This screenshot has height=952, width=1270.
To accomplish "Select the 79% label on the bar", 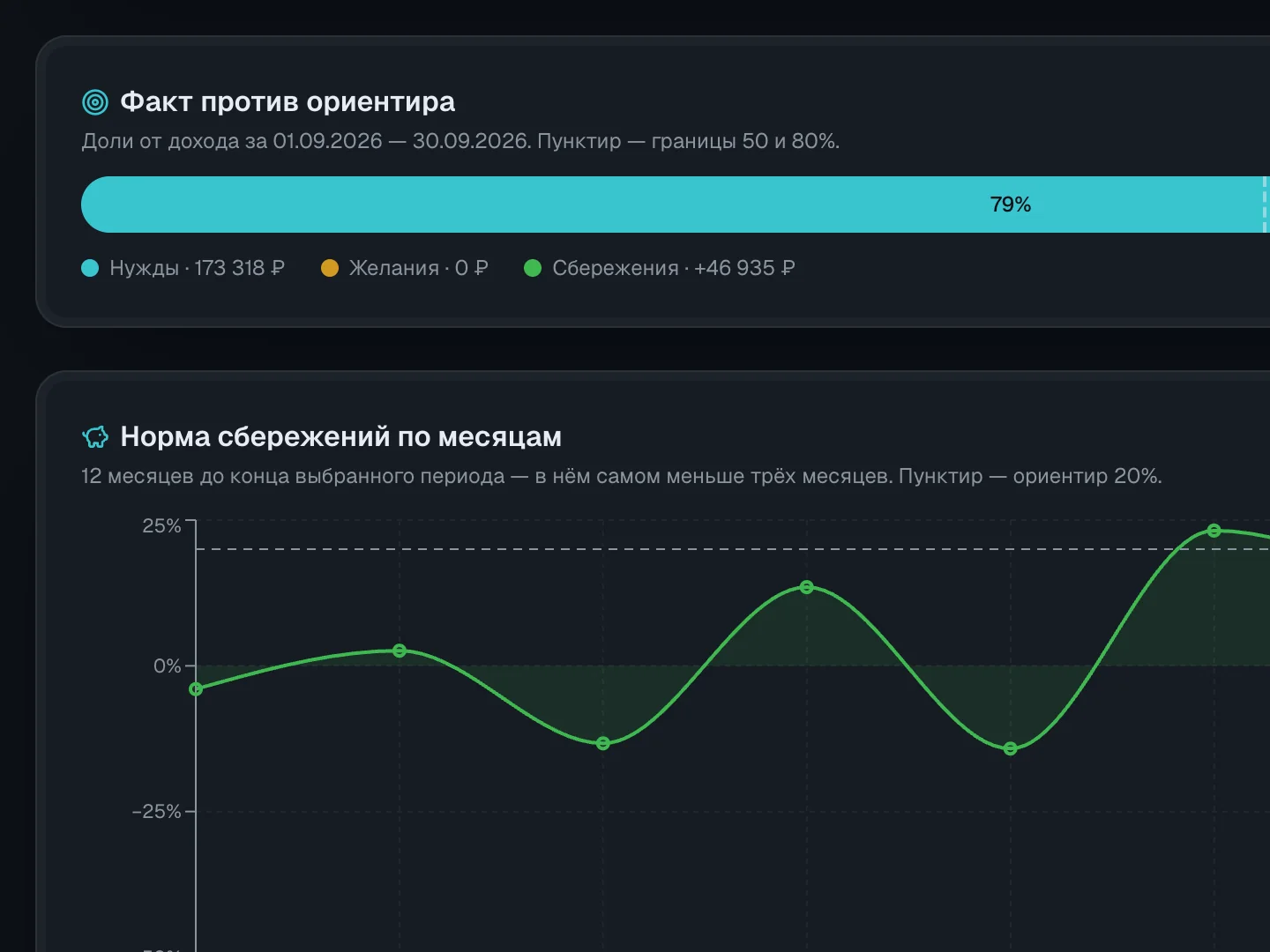I will coord(1011,205).
